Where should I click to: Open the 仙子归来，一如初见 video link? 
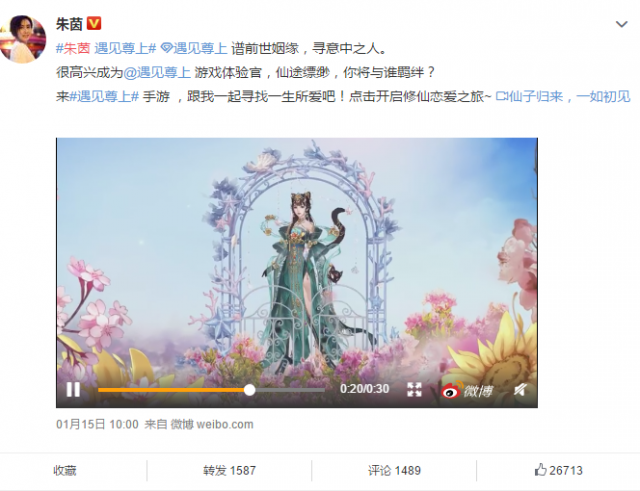tap(563, 96)
